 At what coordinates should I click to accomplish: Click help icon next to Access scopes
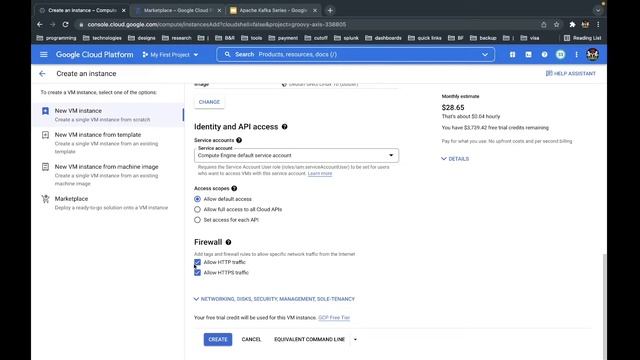[x=234, y=188]
